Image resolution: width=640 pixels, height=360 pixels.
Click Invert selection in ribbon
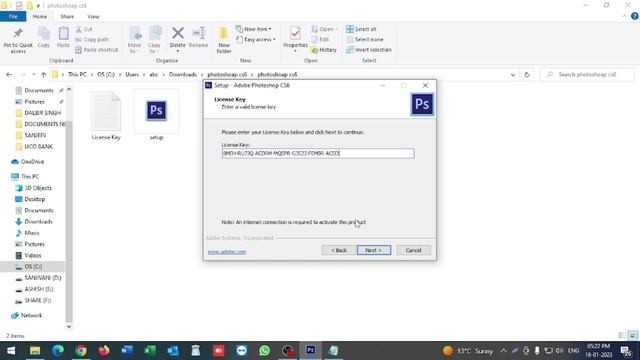pyautogui.click(x=369, y=50)
